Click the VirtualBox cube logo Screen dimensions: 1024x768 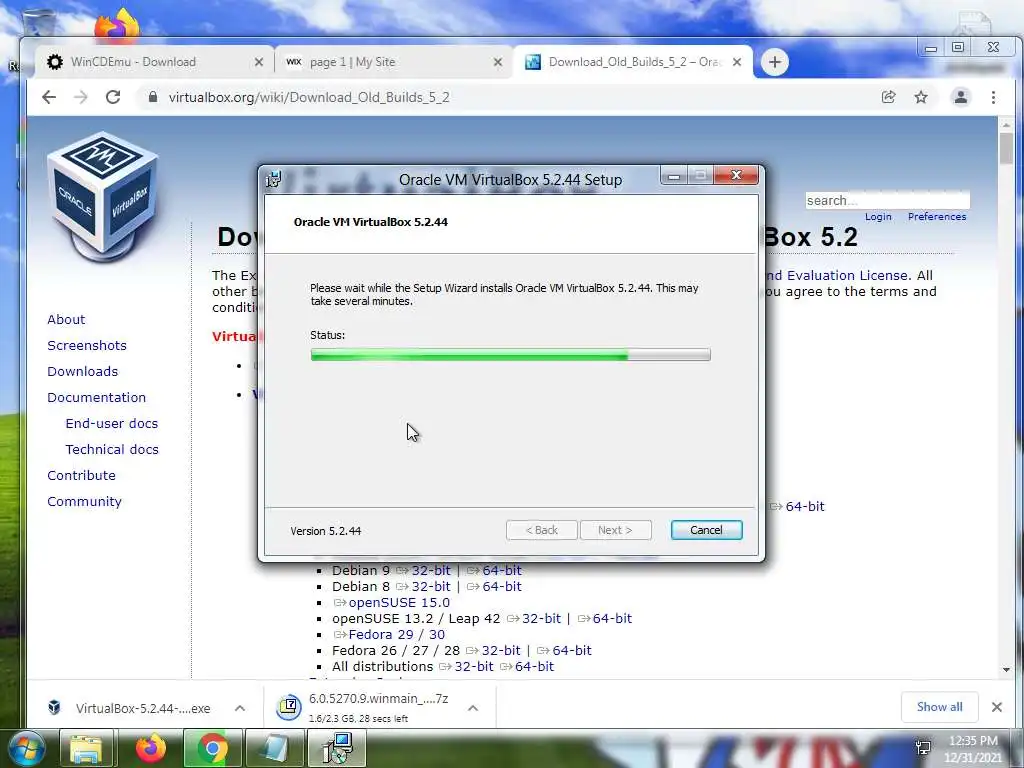(103, 196)
